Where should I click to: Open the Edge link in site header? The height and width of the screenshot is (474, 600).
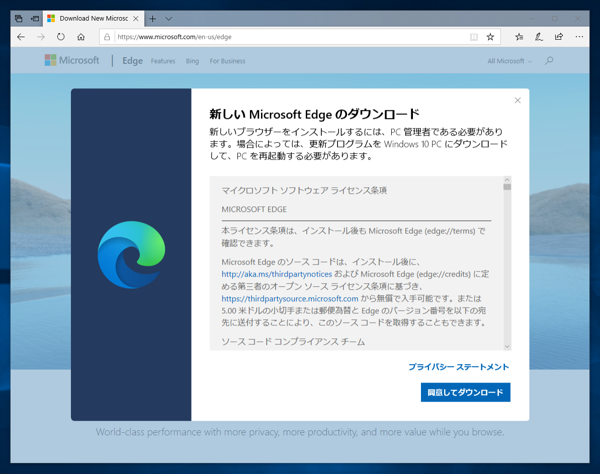pos(132,61)
